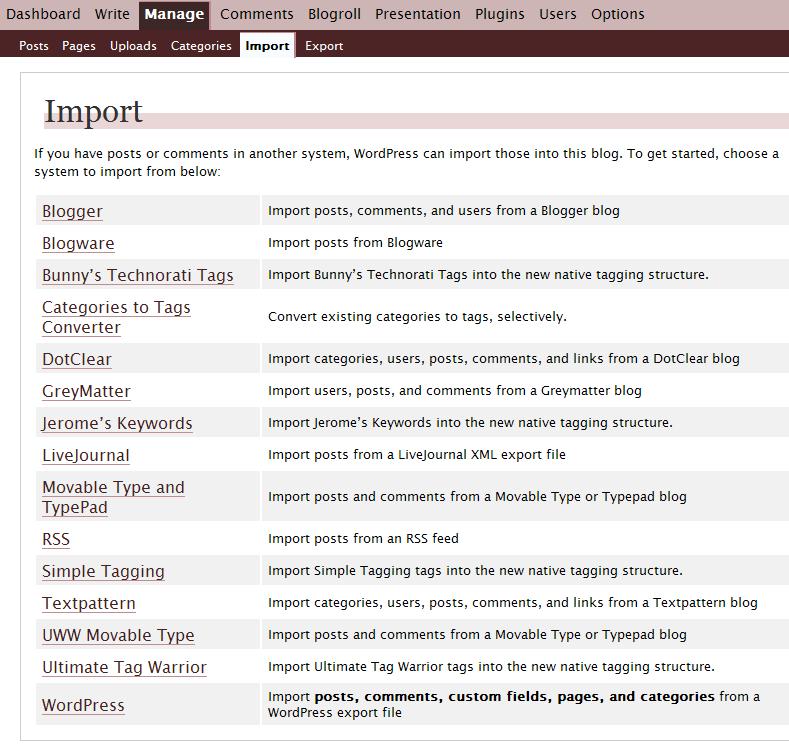Open the Dashboard menu

[43, 14]
